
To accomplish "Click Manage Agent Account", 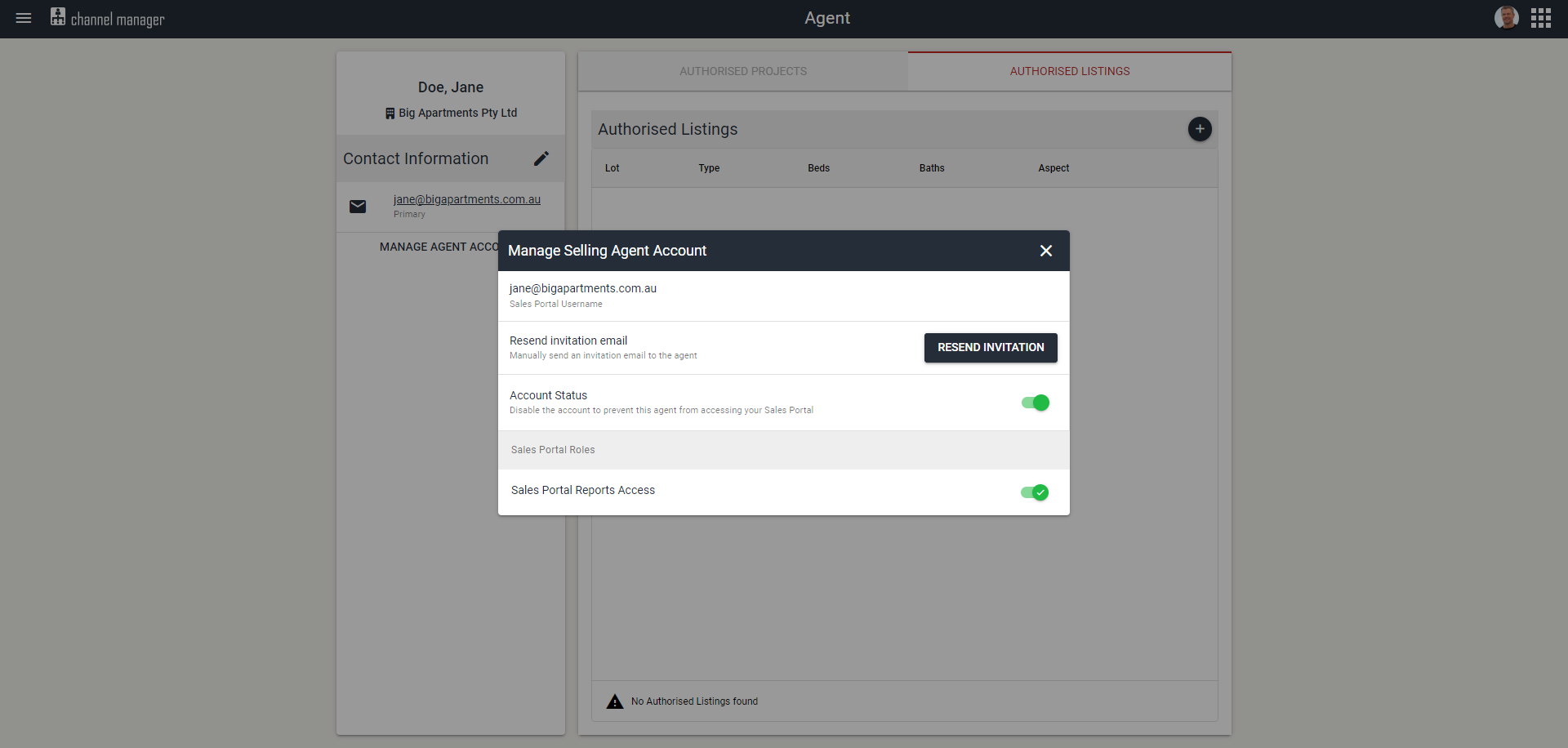I will coord(438,246).
